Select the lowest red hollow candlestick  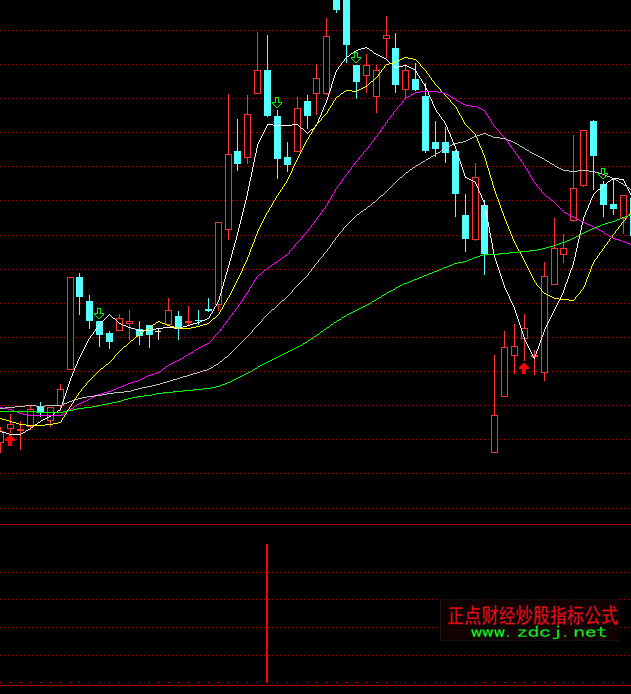point(494,434)
